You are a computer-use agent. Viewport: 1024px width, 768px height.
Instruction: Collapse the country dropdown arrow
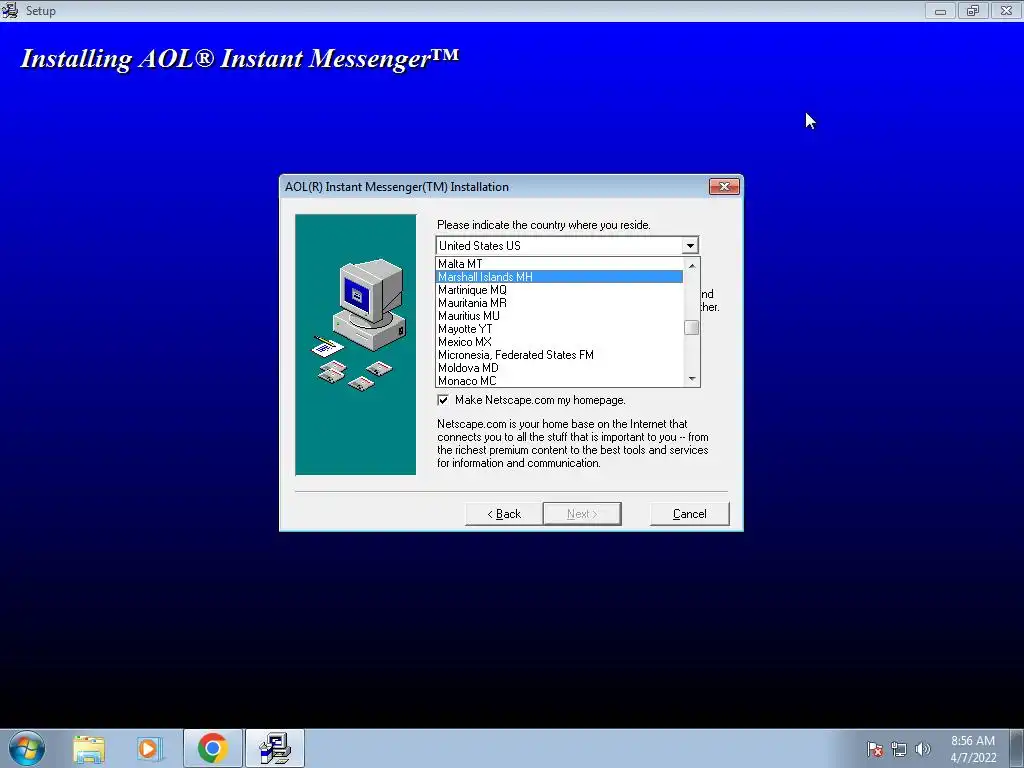click(690, 246)
